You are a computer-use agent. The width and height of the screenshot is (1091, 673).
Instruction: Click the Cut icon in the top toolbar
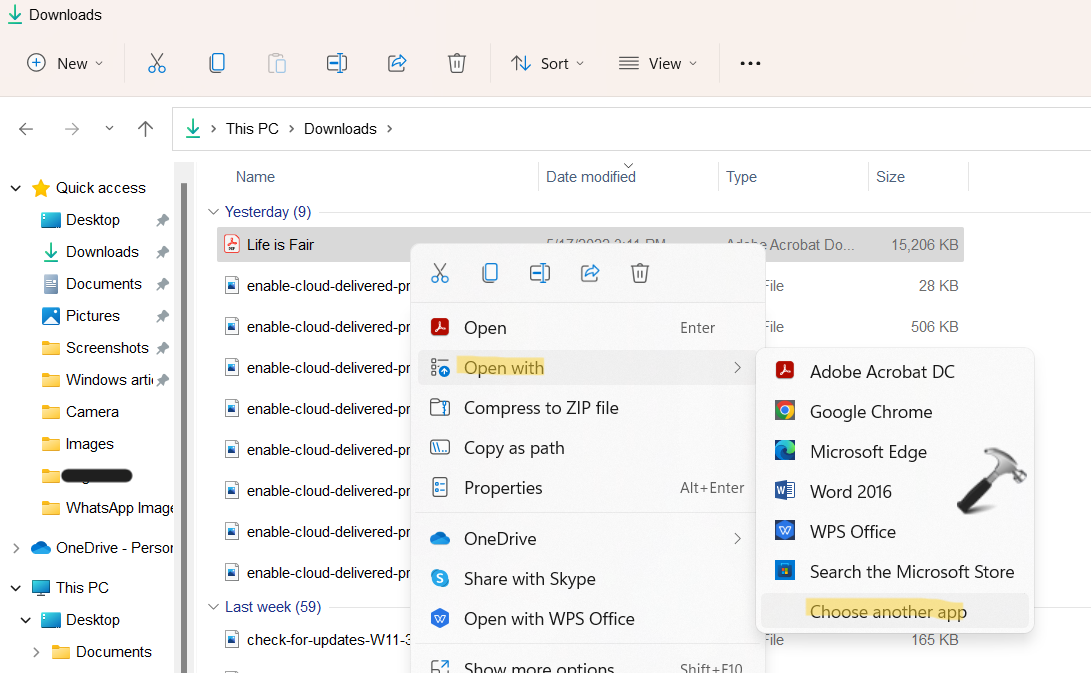pos(156,63)
